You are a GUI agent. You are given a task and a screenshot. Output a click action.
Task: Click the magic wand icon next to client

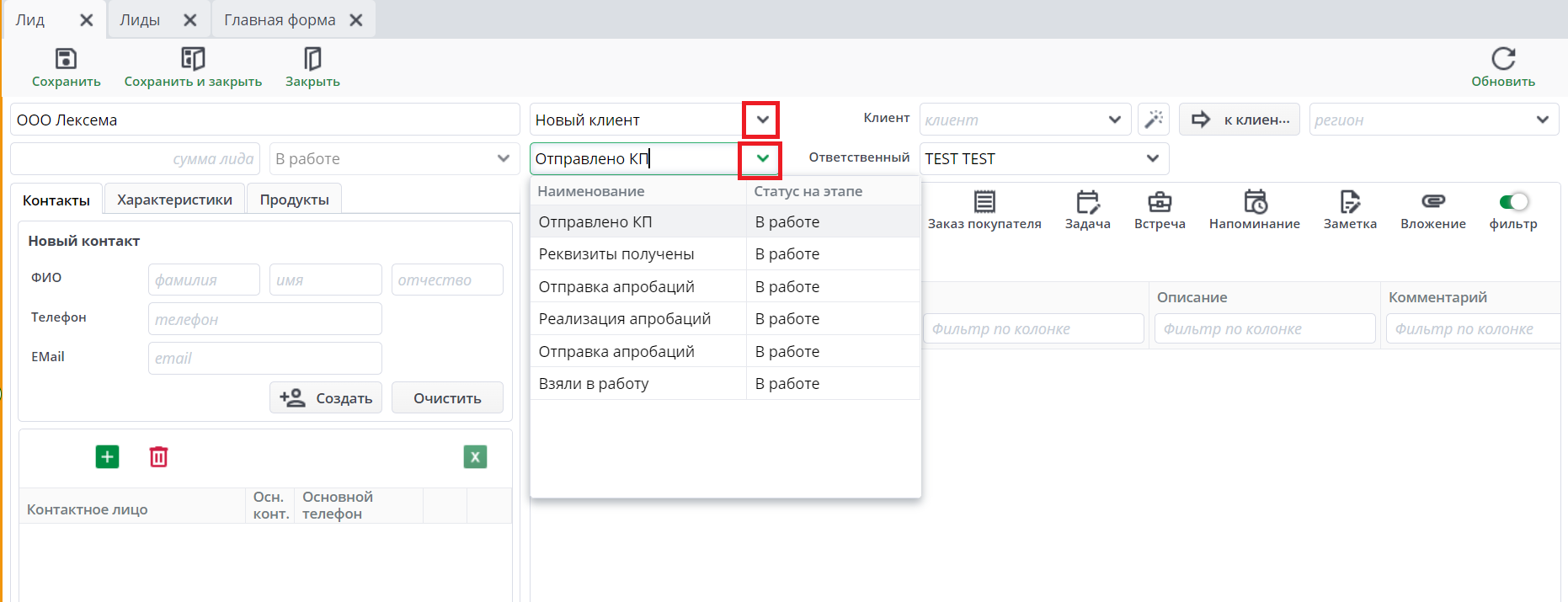[x=1154, y=120]
